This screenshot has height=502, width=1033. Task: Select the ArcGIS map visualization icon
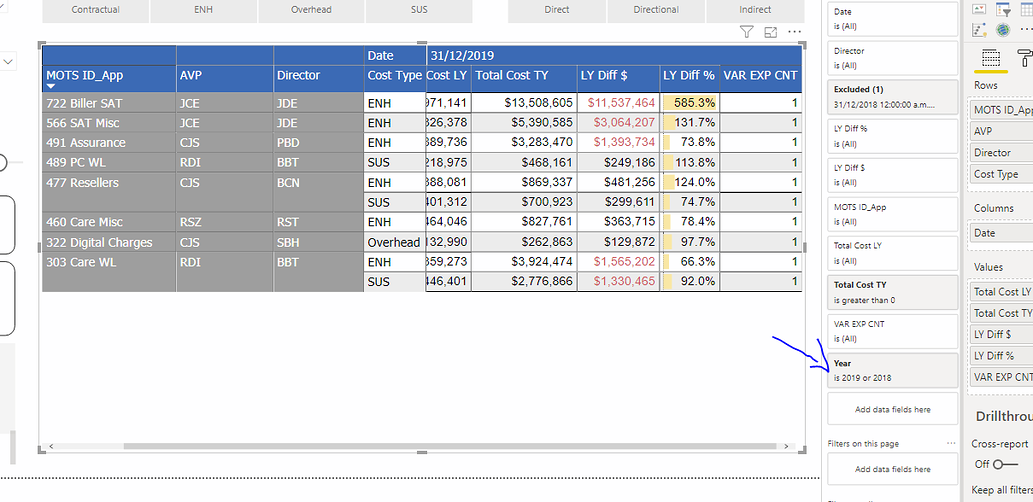click(1003, 30)
